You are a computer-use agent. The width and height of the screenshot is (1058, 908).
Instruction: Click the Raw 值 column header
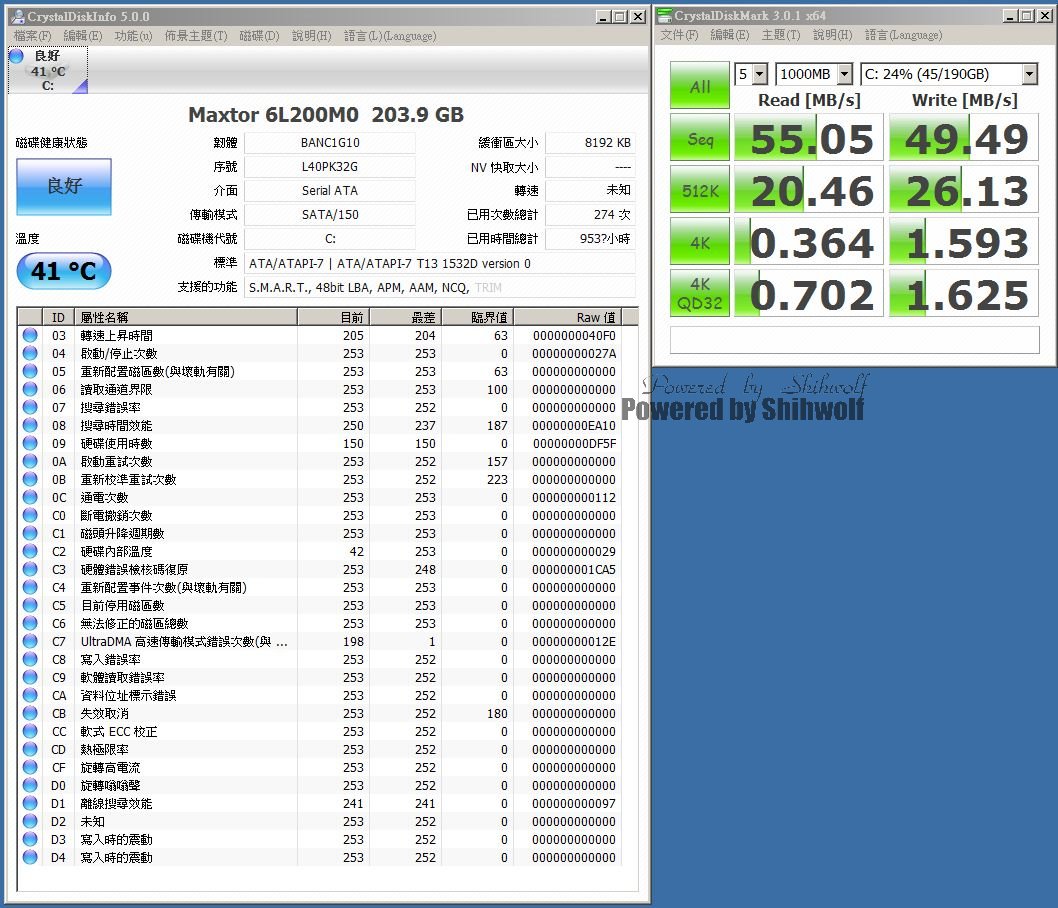567,317
